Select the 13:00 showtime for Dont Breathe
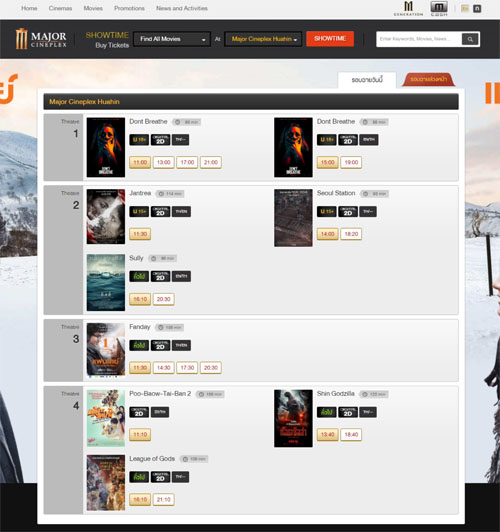 (x=164, y=163)
